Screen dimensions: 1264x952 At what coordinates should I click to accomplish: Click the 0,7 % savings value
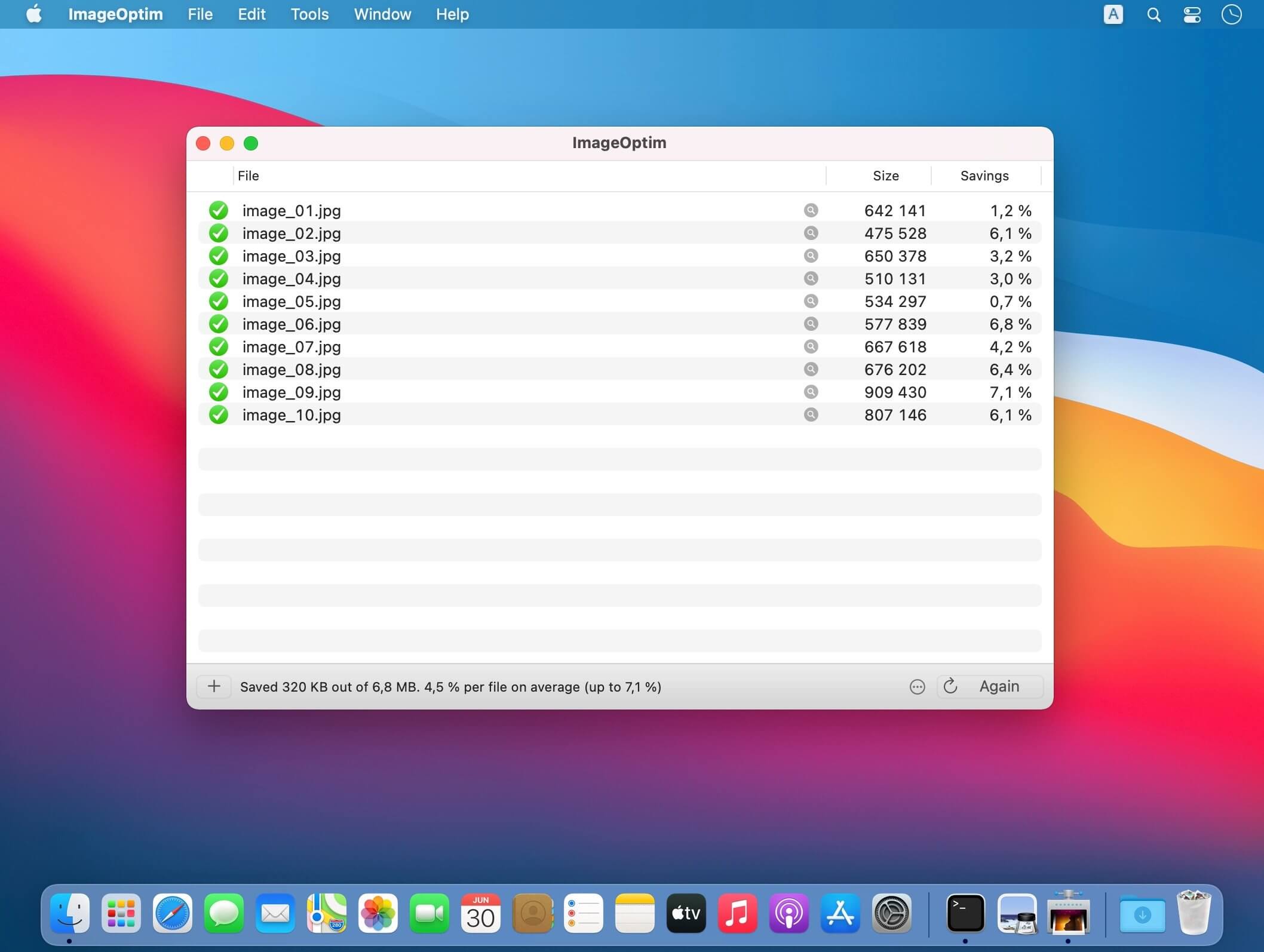click(x=1010, y=302)
